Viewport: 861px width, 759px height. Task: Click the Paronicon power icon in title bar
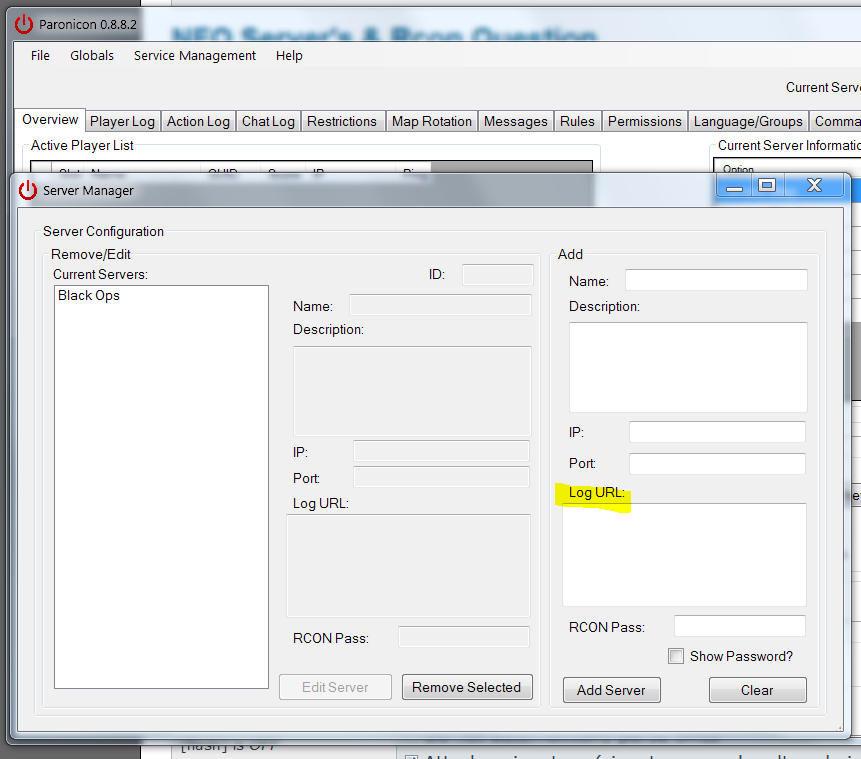pyautogui.click(x=24, y=23)
